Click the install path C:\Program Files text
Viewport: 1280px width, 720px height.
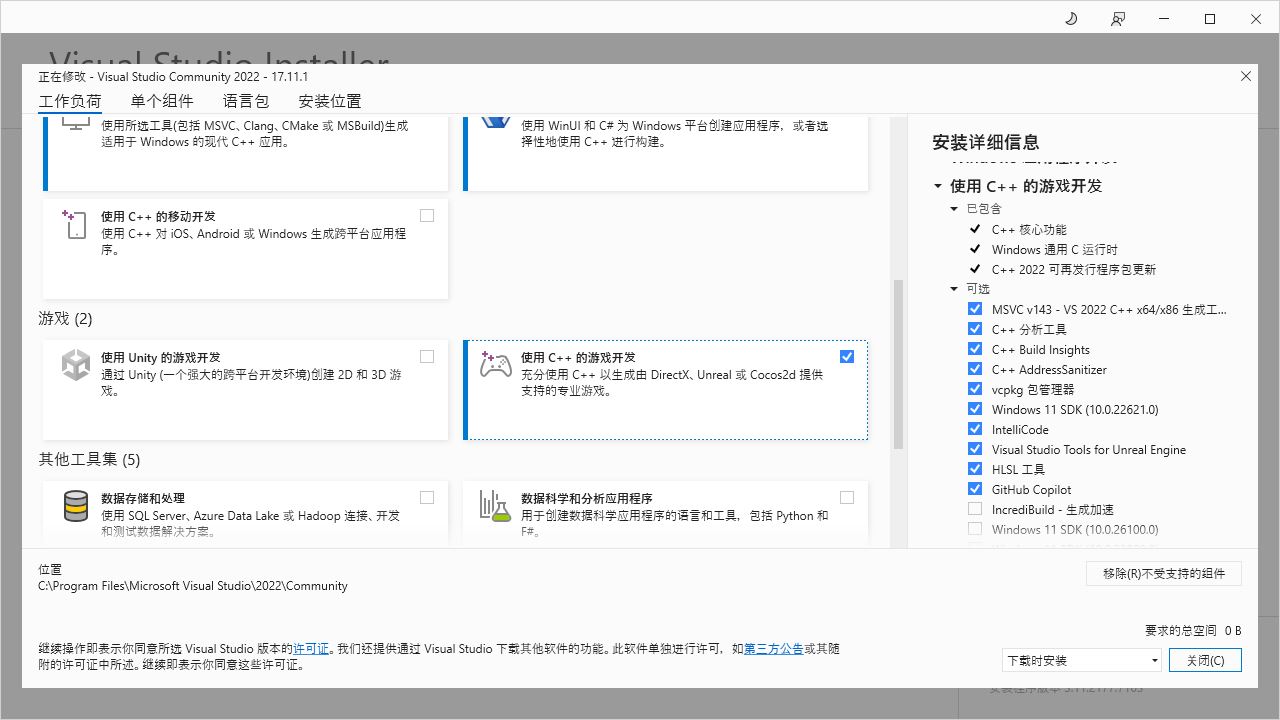coord(193,586)
